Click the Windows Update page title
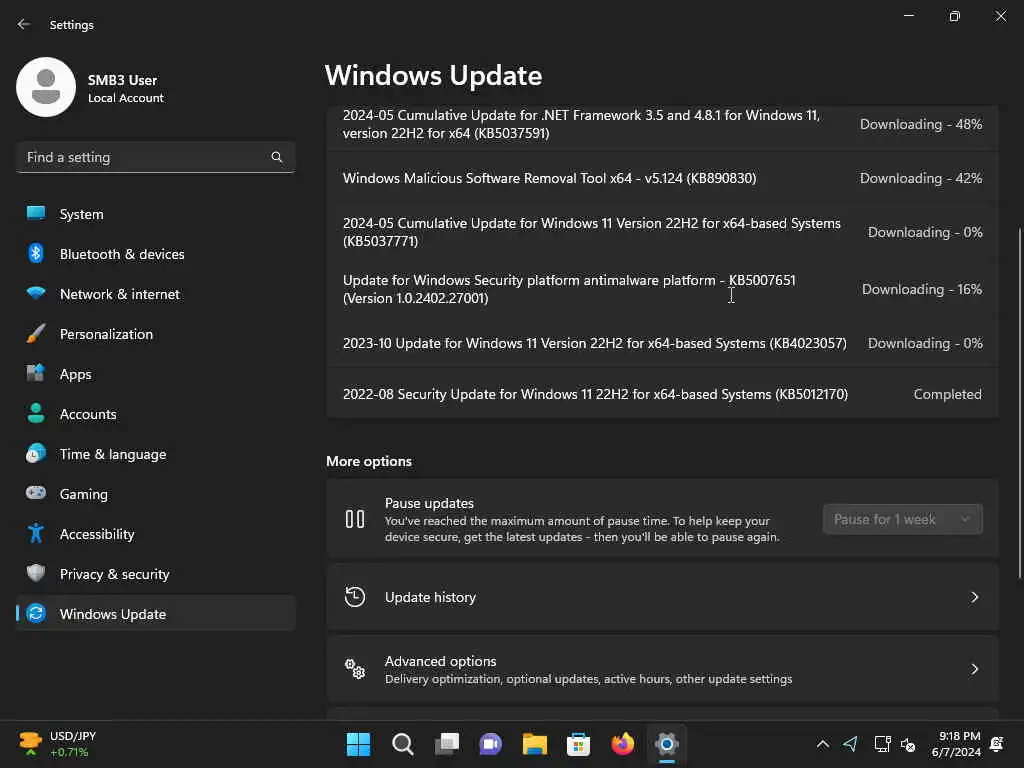 click(434, 75)
